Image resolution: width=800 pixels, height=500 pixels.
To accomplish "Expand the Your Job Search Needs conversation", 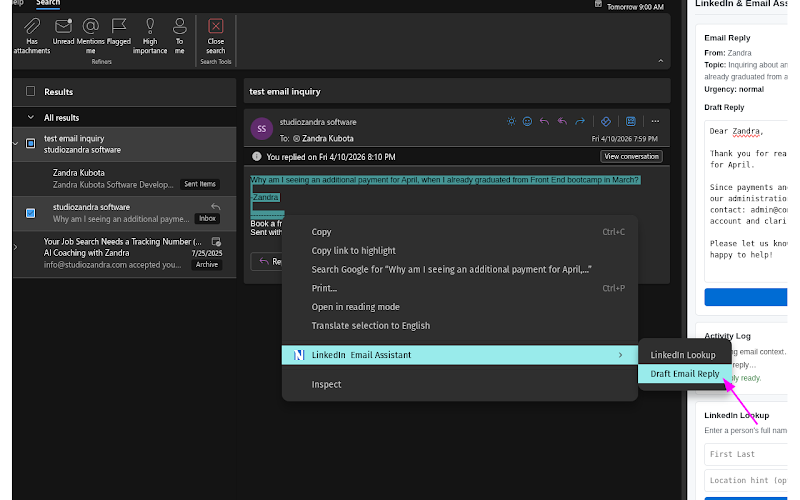I will [x=16, y=247].
